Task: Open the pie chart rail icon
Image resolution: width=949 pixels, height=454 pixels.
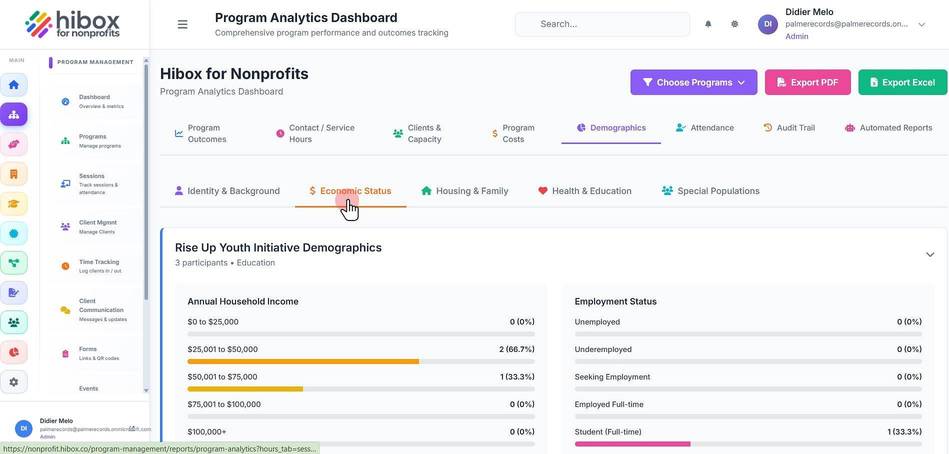Action: click(x=13, y=352)
